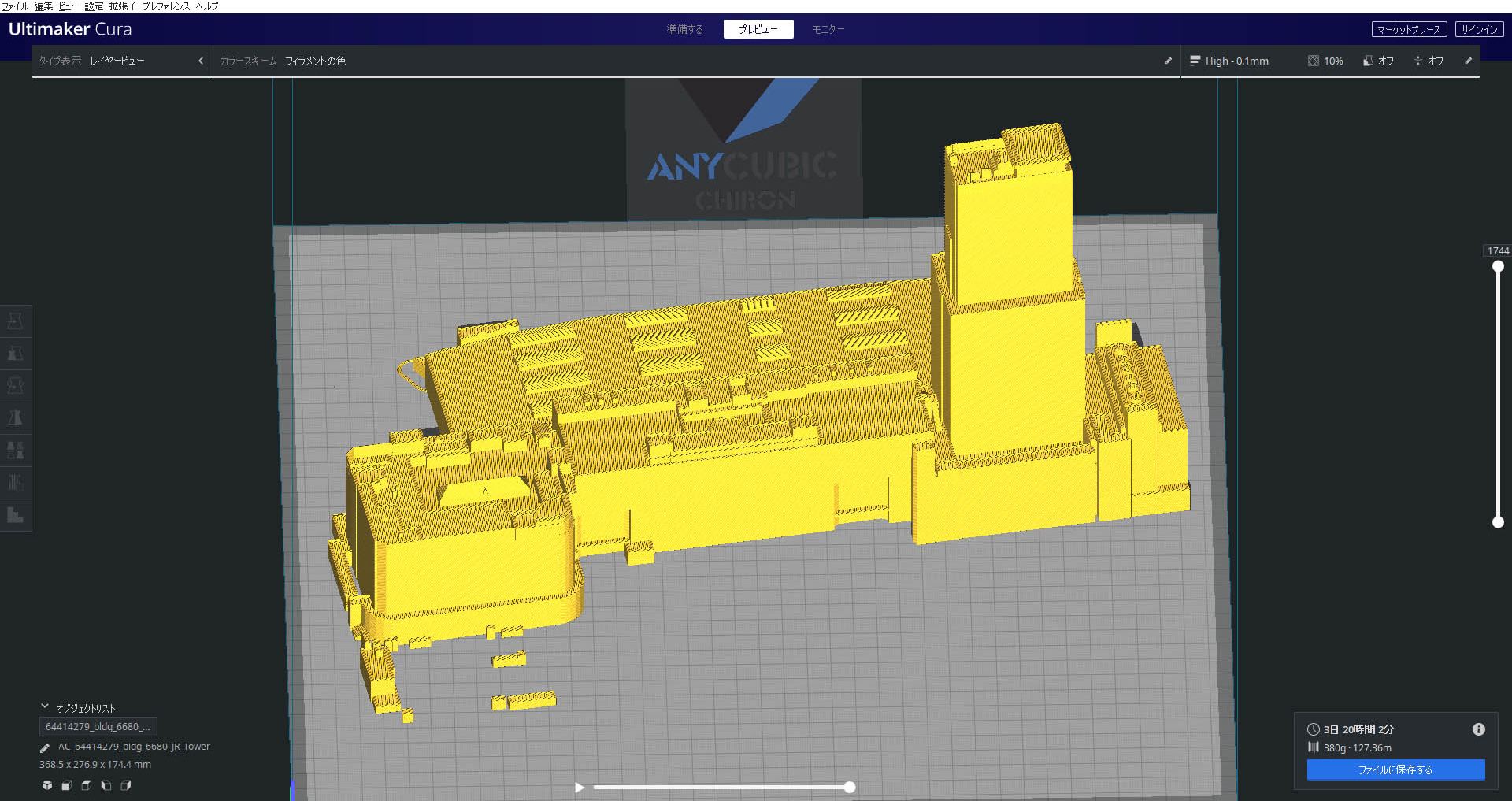Viewport: 1512px width, 801px height.
Task: Collapse the レイヤービュー view type panel
Action: coord(201,61)
